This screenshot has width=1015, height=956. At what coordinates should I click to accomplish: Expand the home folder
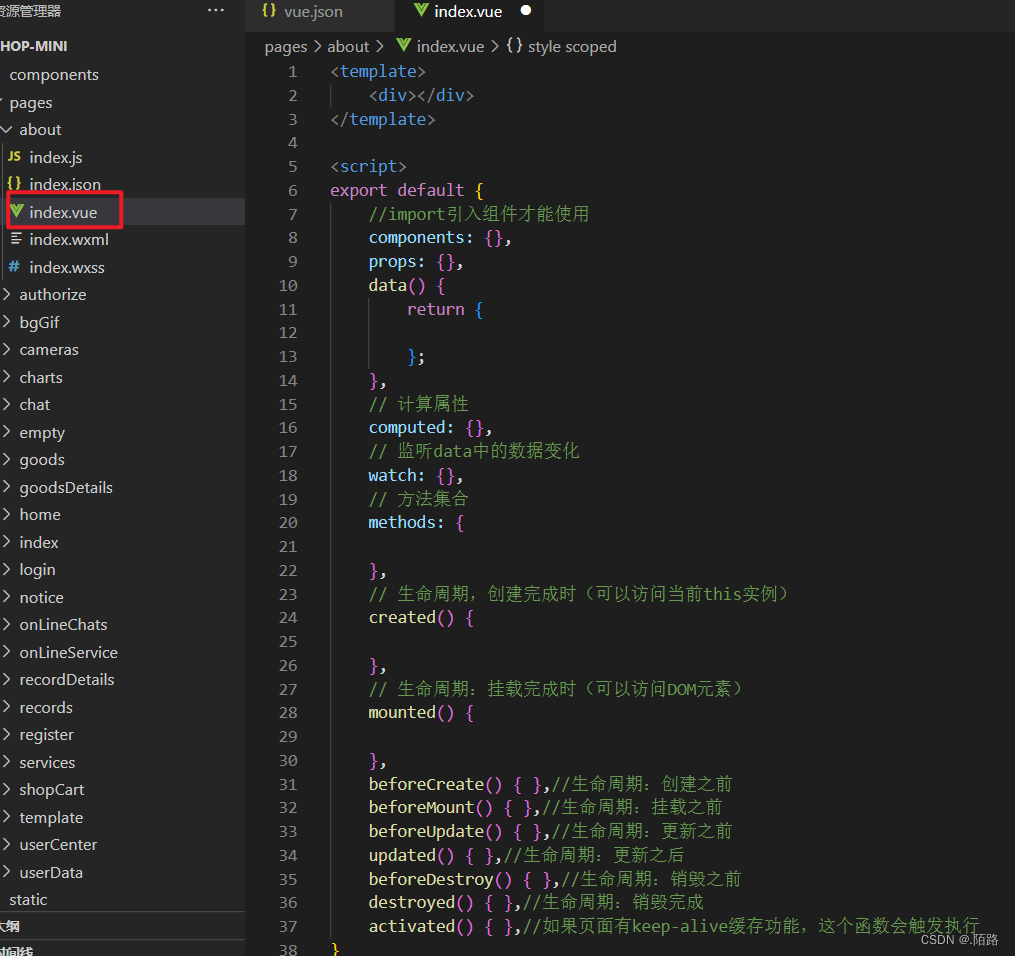6,515
